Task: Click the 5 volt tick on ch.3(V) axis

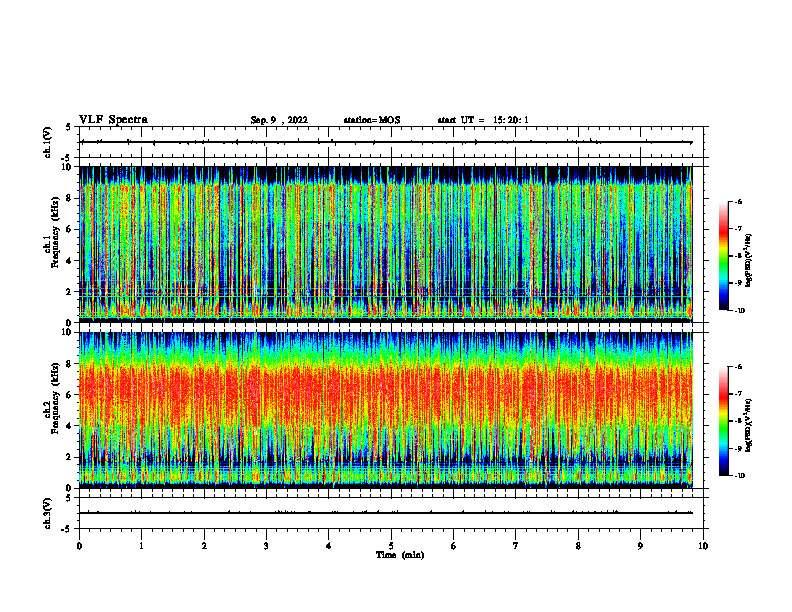Action: click(70, 498)
